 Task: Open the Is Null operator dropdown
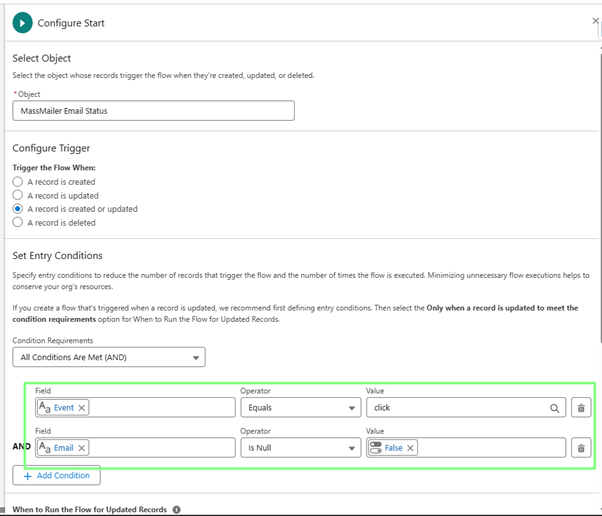[x=301, y=448]
